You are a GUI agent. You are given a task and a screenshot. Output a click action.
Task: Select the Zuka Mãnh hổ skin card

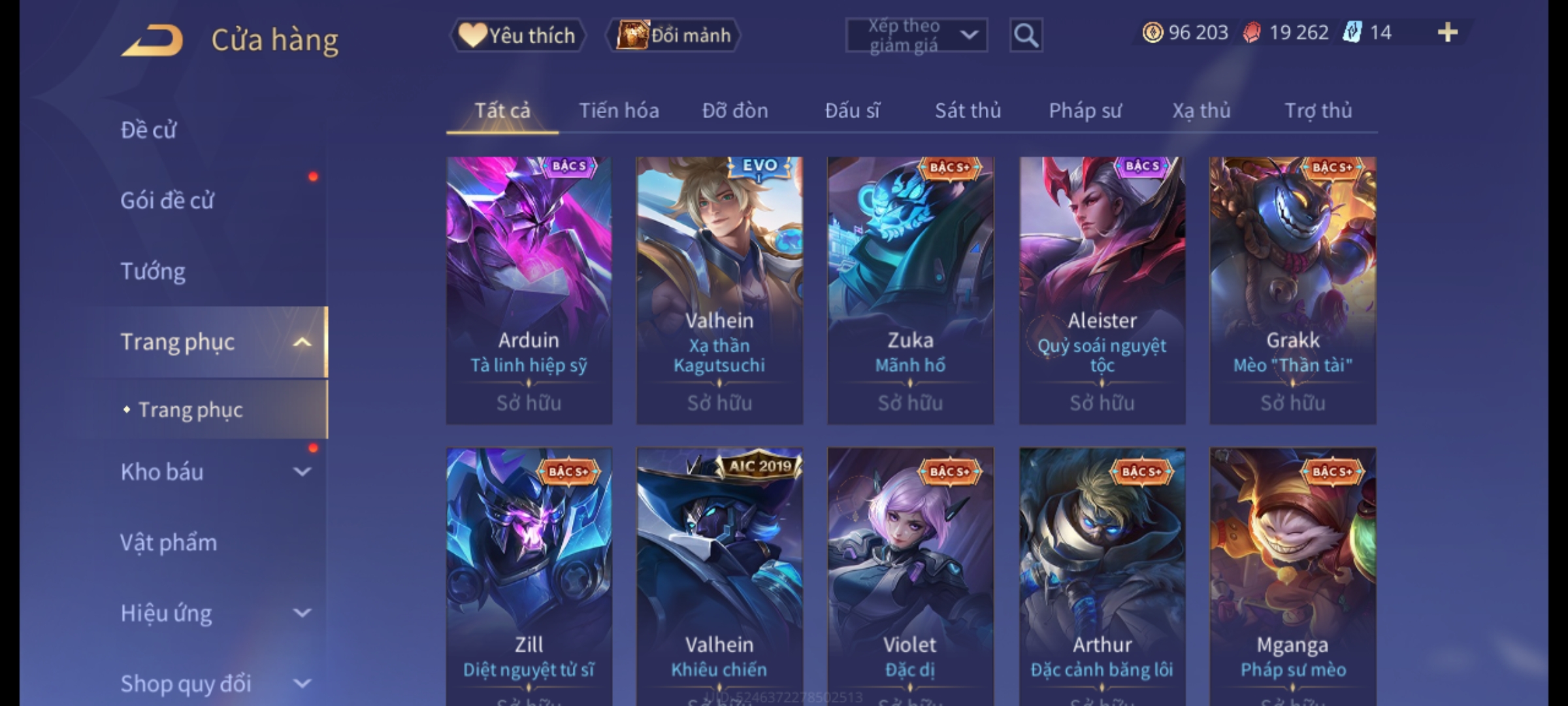910,290
